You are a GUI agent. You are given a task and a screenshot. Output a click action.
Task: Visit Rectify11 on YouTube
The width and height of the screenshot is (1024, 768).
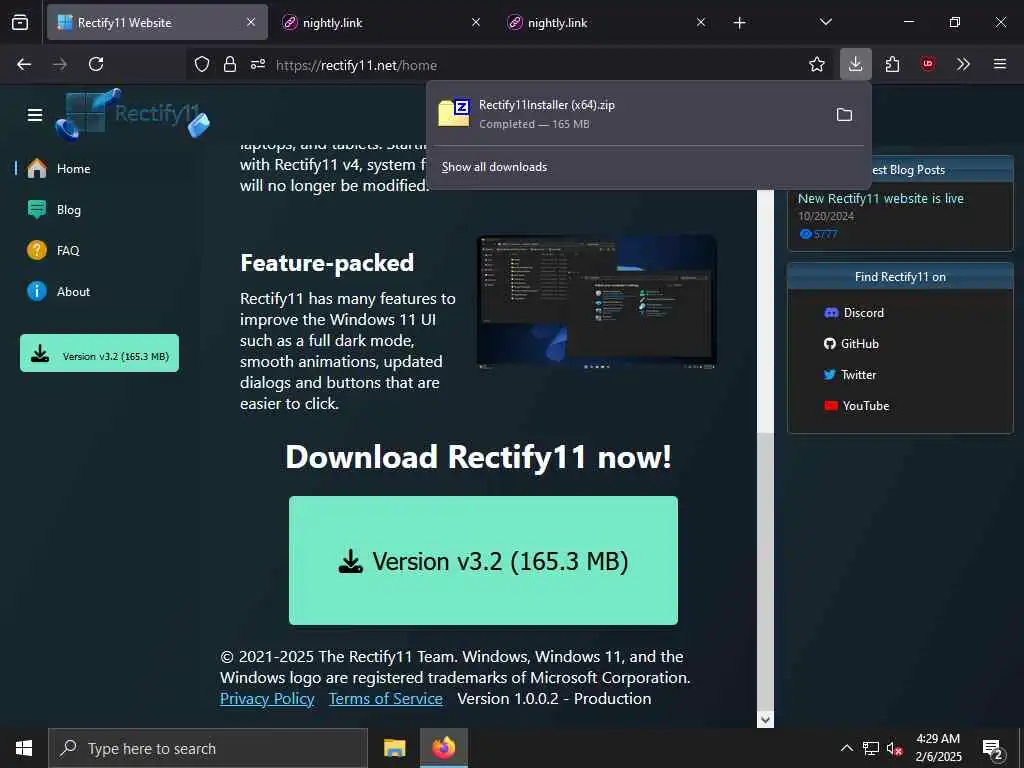click(x=856, y=406)
